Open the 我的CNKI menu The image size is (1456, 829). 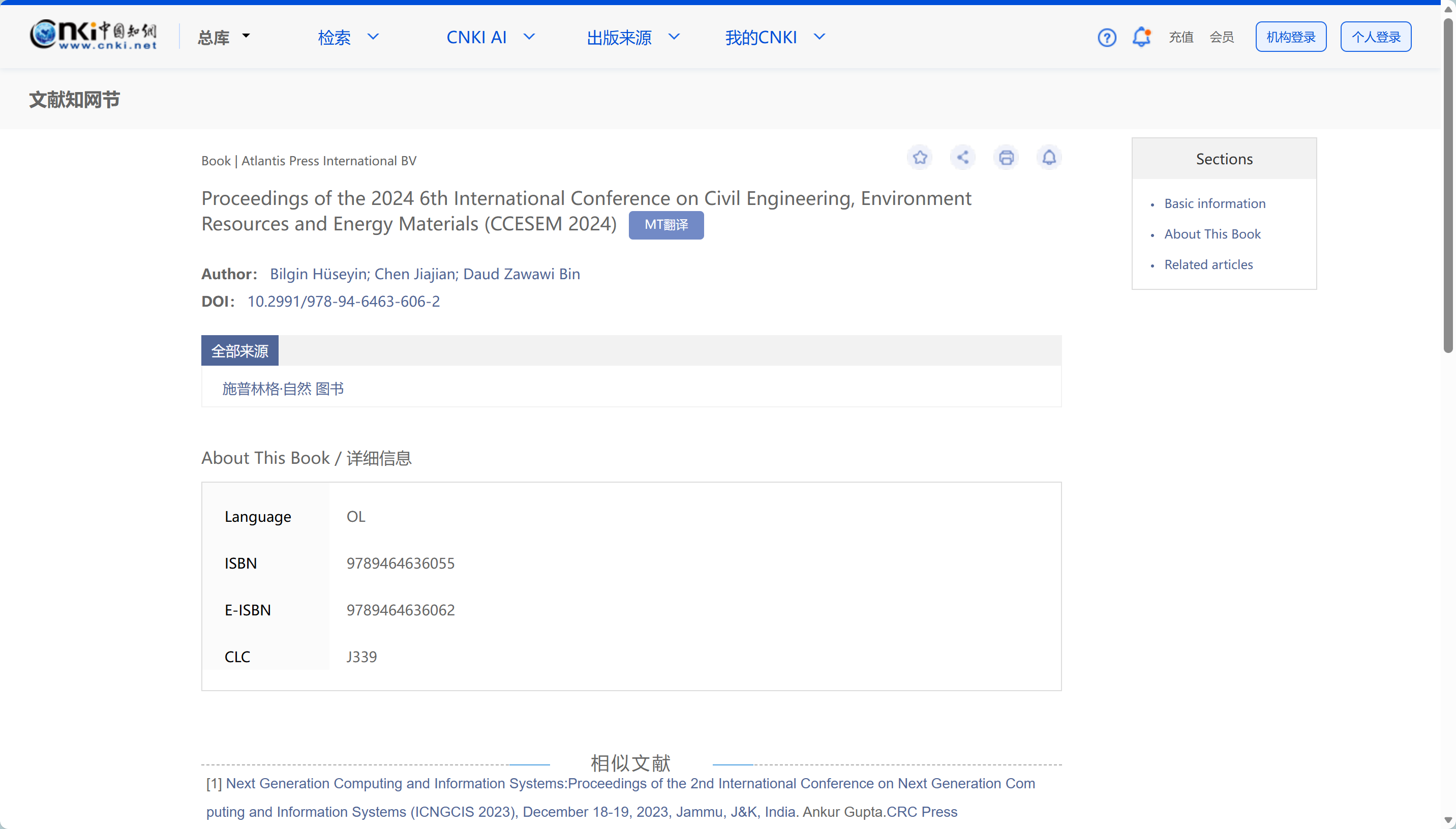tap(775, 37)
